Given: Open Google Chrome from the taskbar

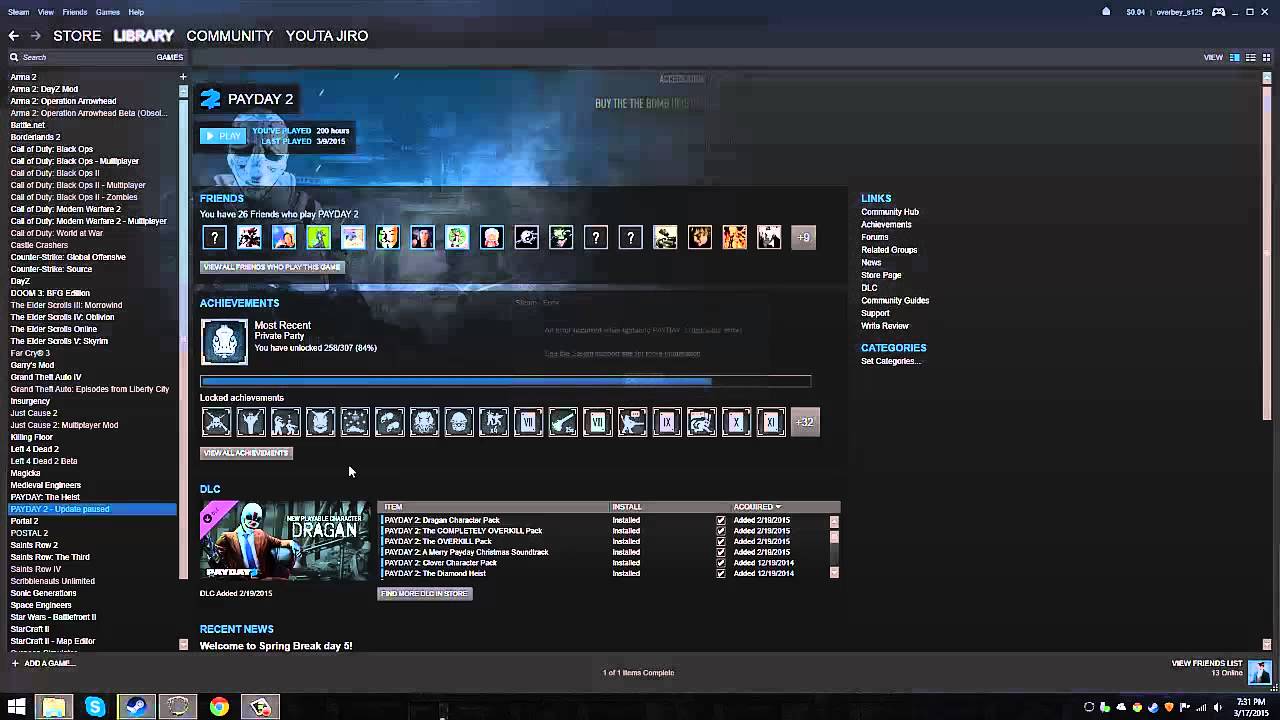Looking at the screenshot, I should point(219,707).
